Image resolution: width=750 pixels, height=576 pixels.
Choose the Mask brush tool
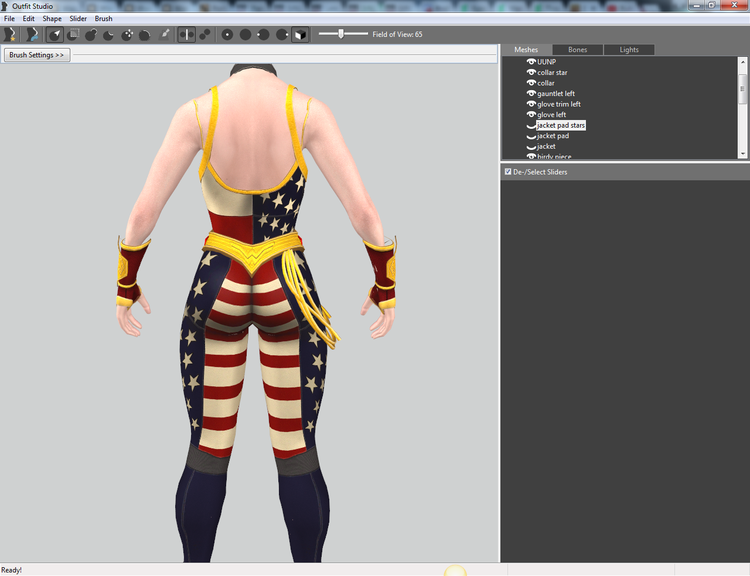click(x=73, y=34)
